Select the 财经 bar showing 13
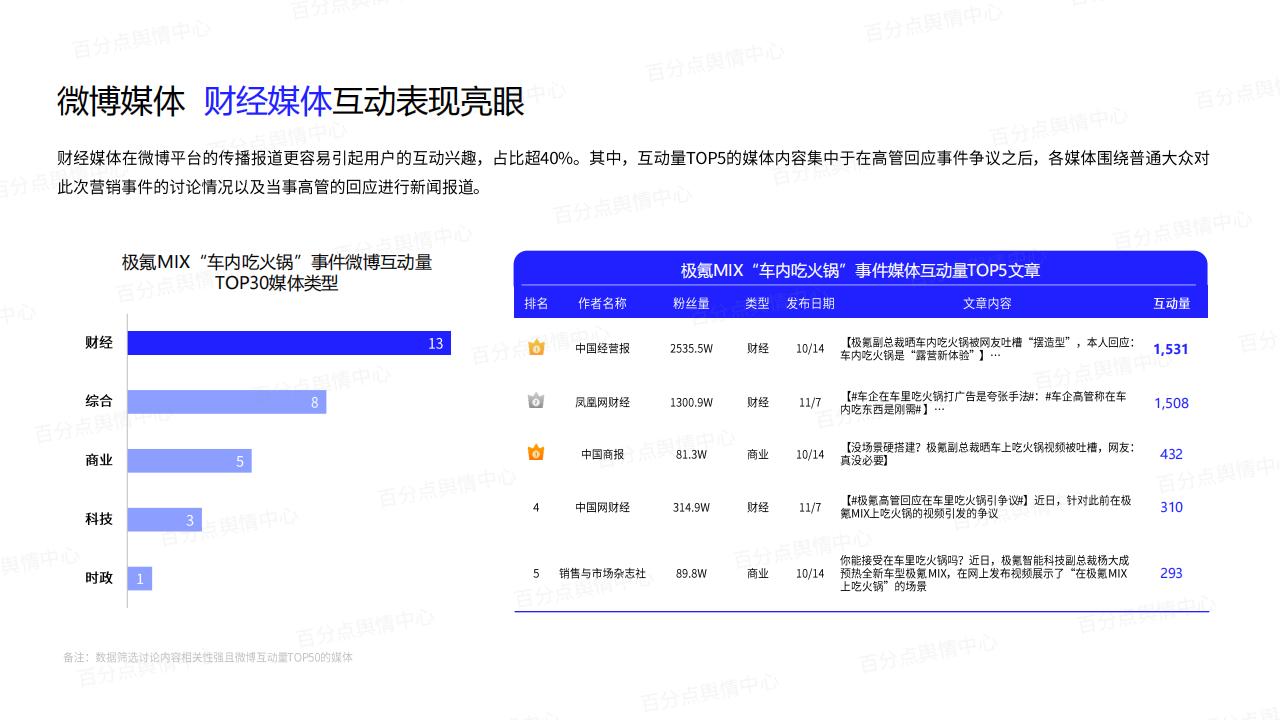 click(x=289, y=343)
